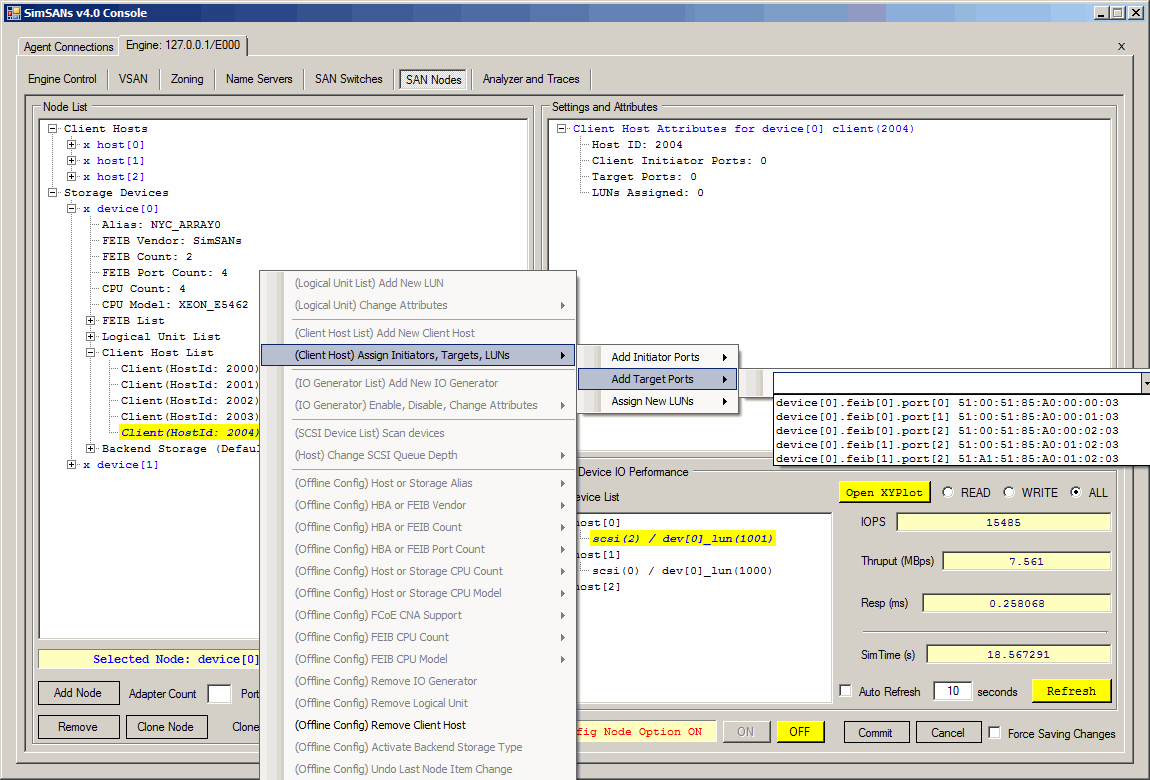Viewport: 1150px width, 780px height.
Task: Expand device[1] storage device node
Action: [x=72, y=465]
